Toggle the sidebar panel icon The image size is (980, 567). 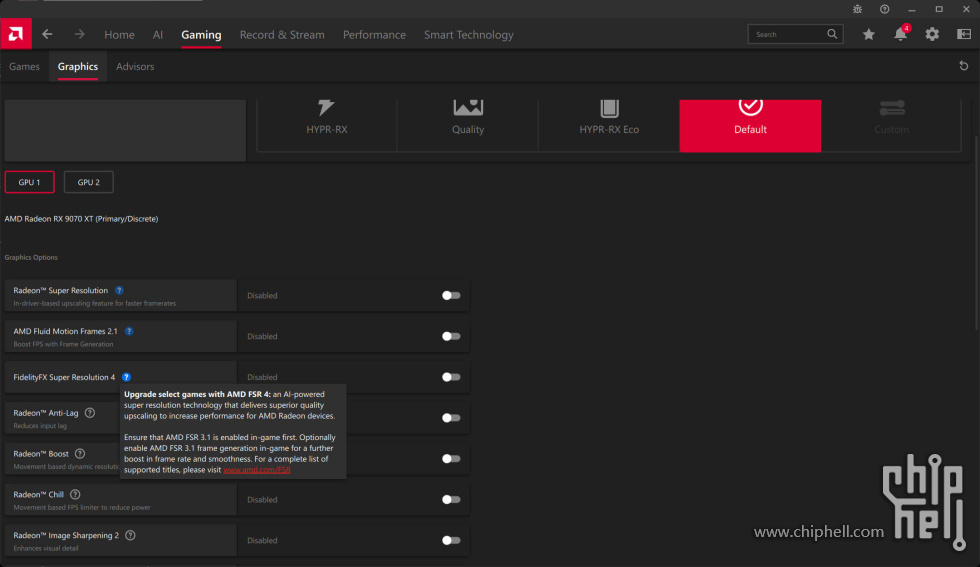click(x=964, y=34)
